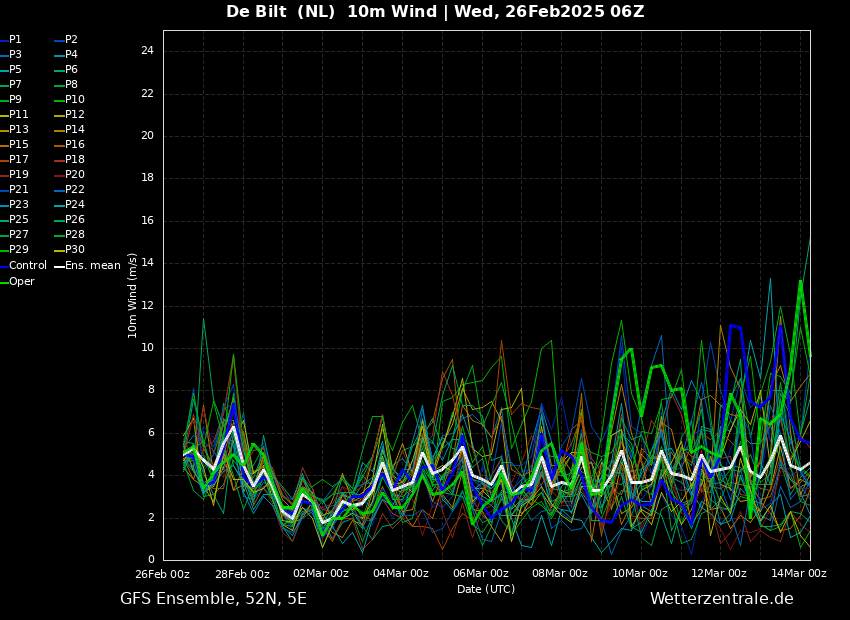Viewport: 850px width, 620px height.
Task: Click the Date (UTC) axis title
Action: pyautogui.click(x=486, y=589)
